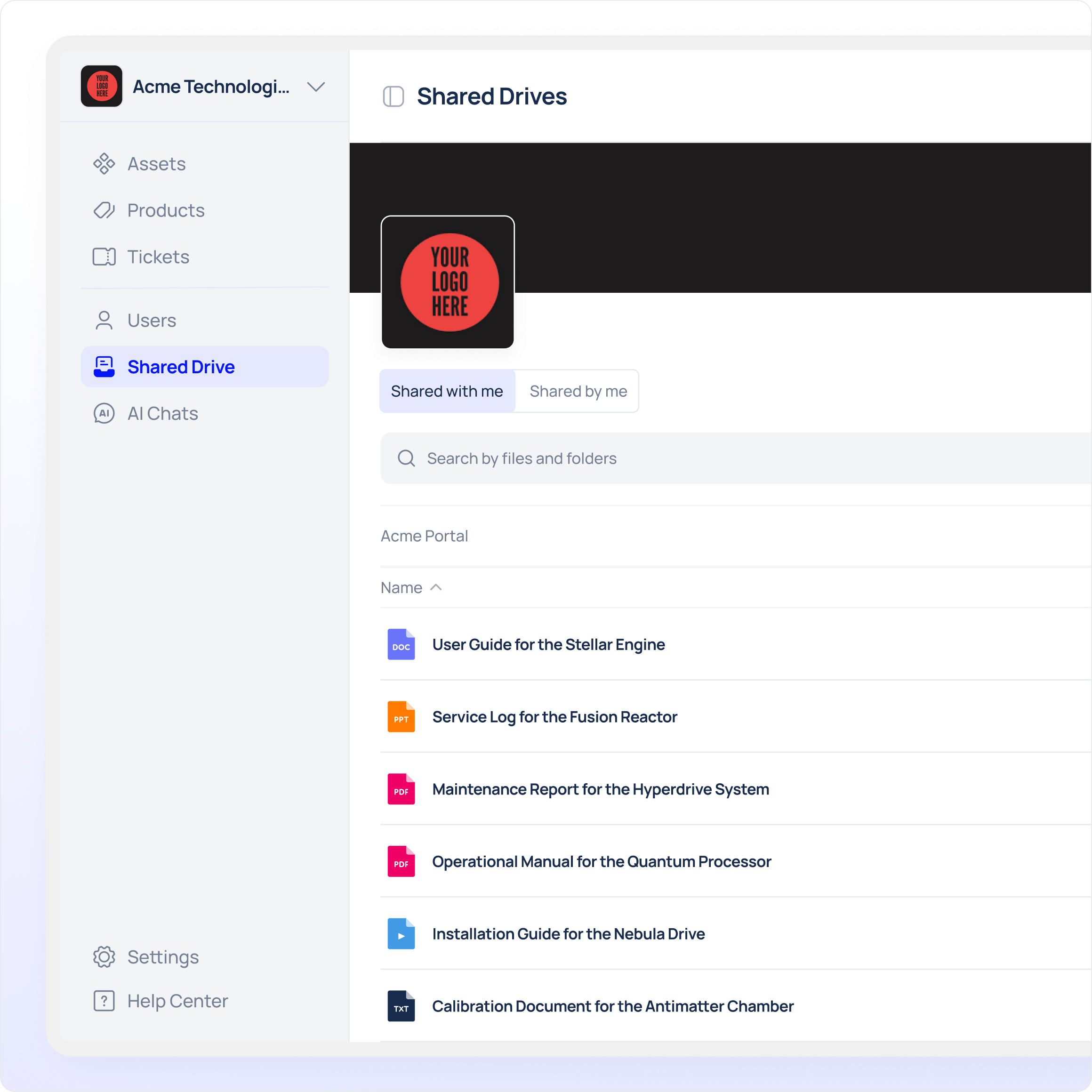The height and width of the screenshot is (1092, 1092).
Task: Expand the Acme Technologies workspace dropdown chevron
Action: coord(316,87)
